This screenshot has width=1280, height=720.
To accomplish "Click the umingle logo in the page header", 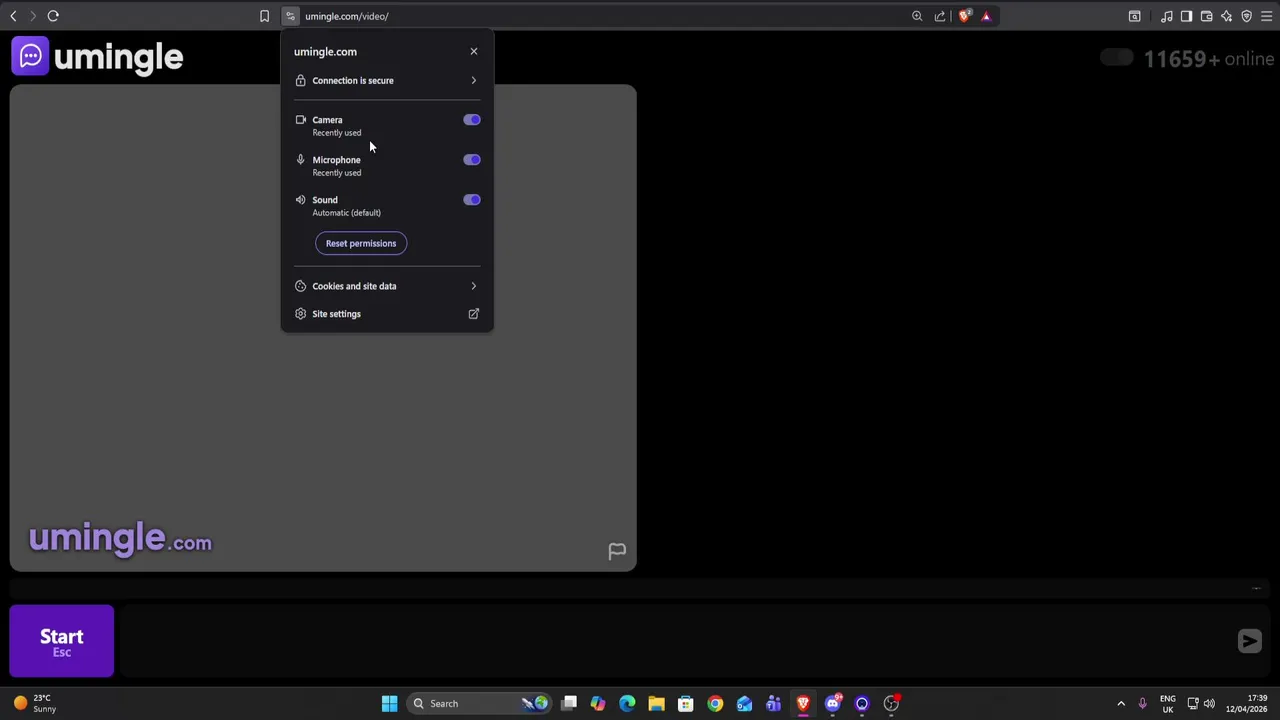I will 98,57.
